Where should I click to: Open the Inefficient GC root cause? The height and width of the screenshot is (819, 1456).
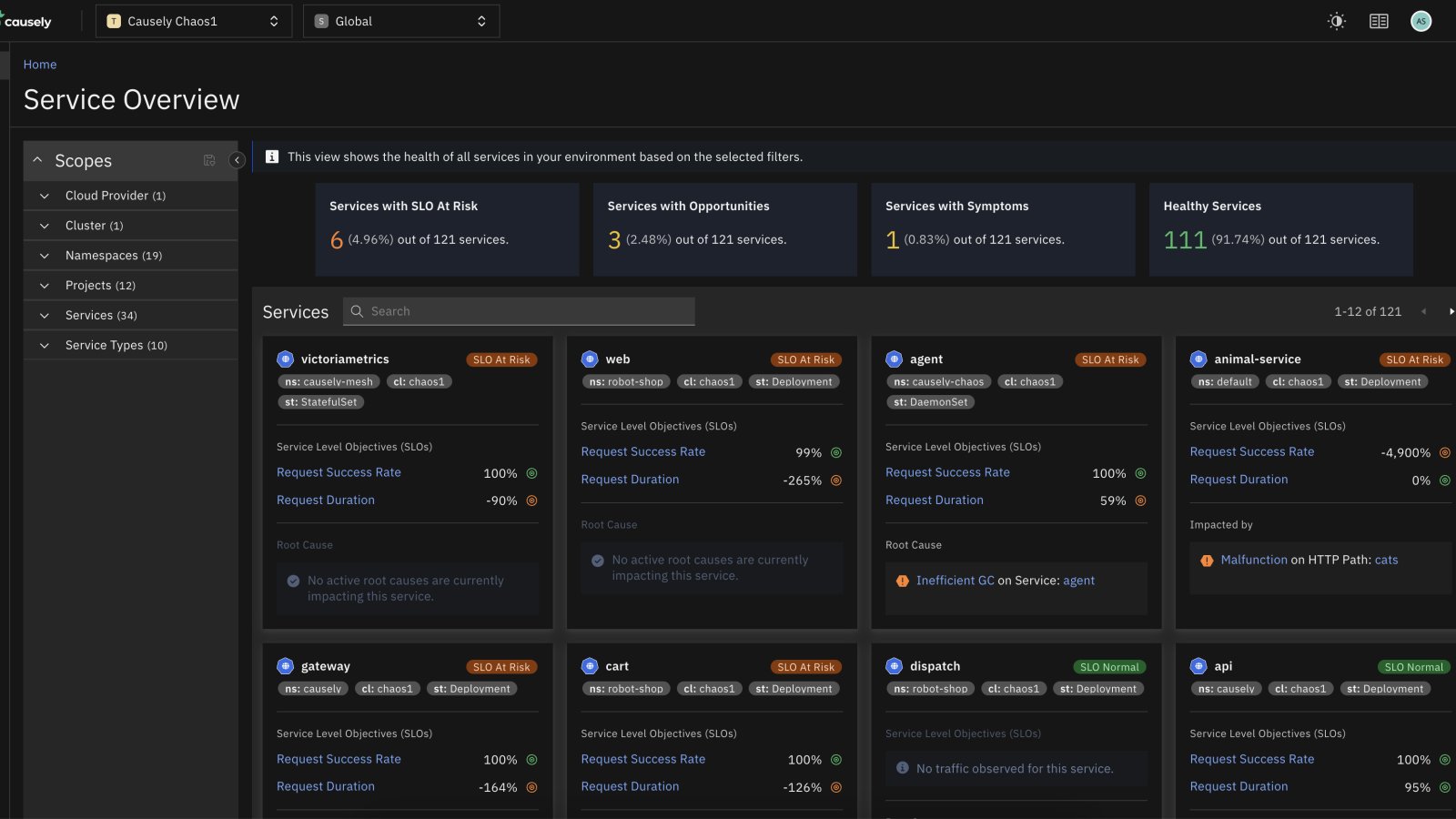coord(954,580)
